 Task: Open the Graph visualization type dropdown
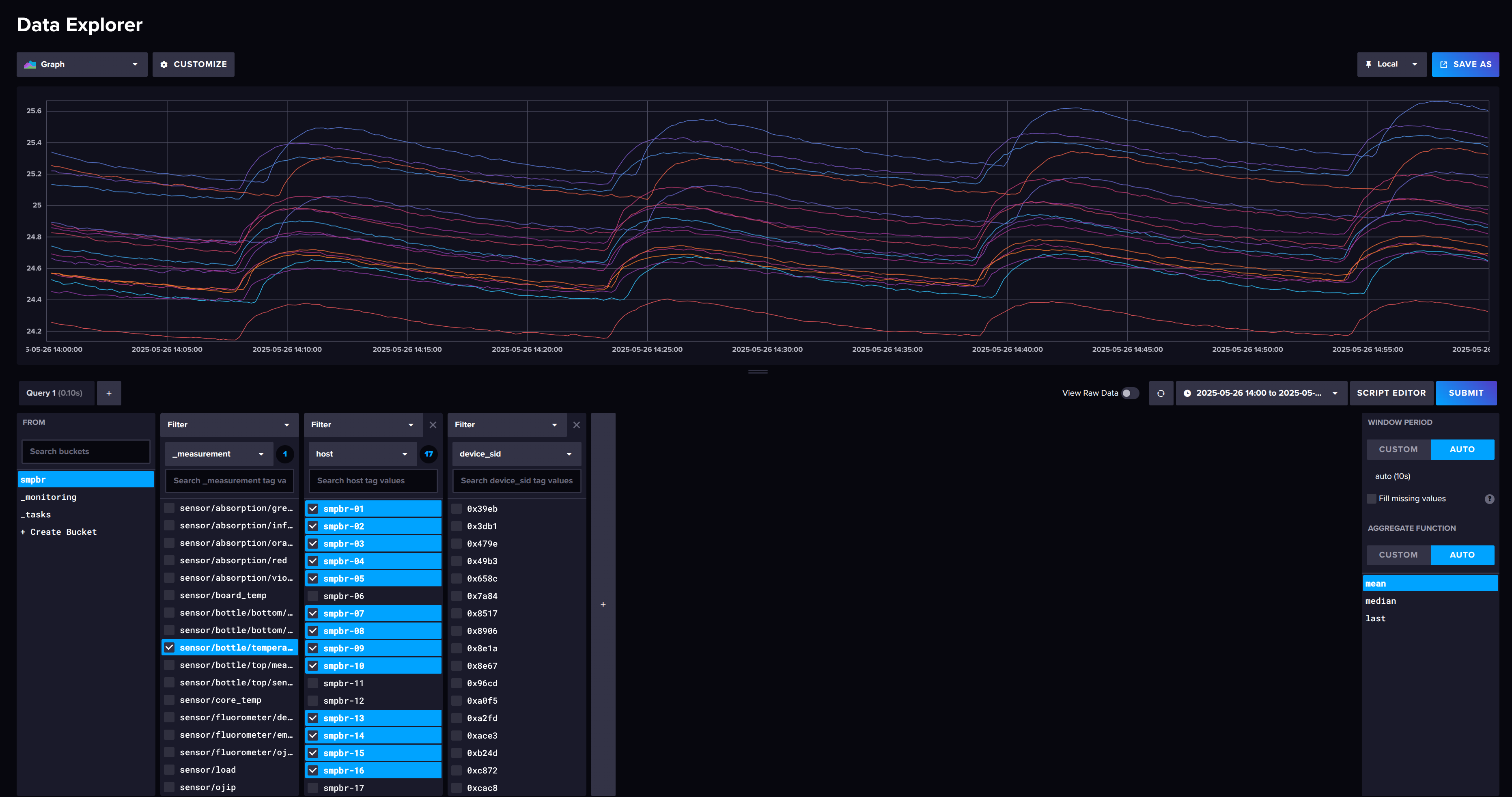82,65
